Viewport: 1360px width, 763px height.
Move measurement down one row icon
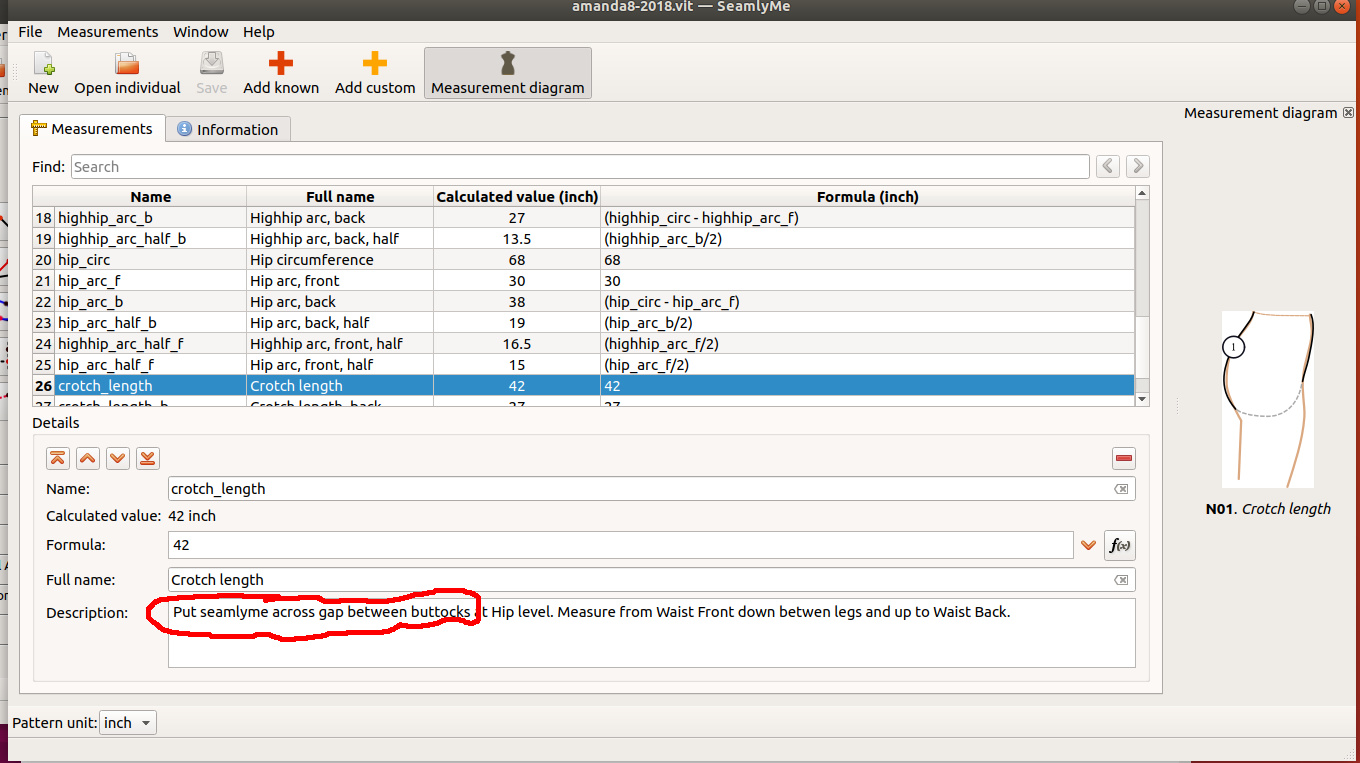click(118, 458)
